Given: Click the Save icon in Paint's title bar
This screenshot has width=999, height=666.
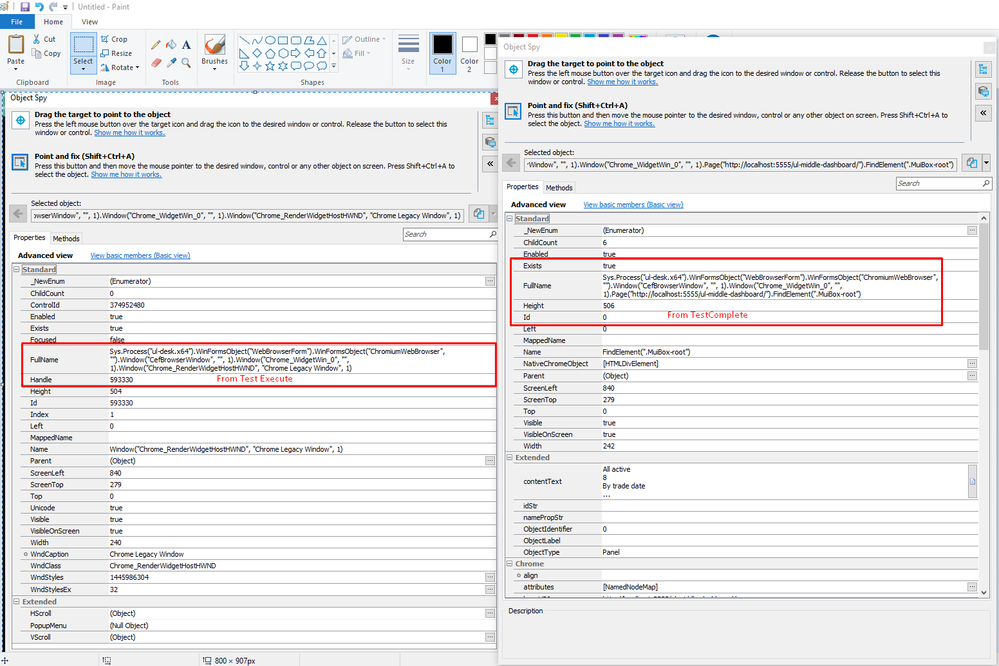Looking at the screenshot, I should click(25, 6).
